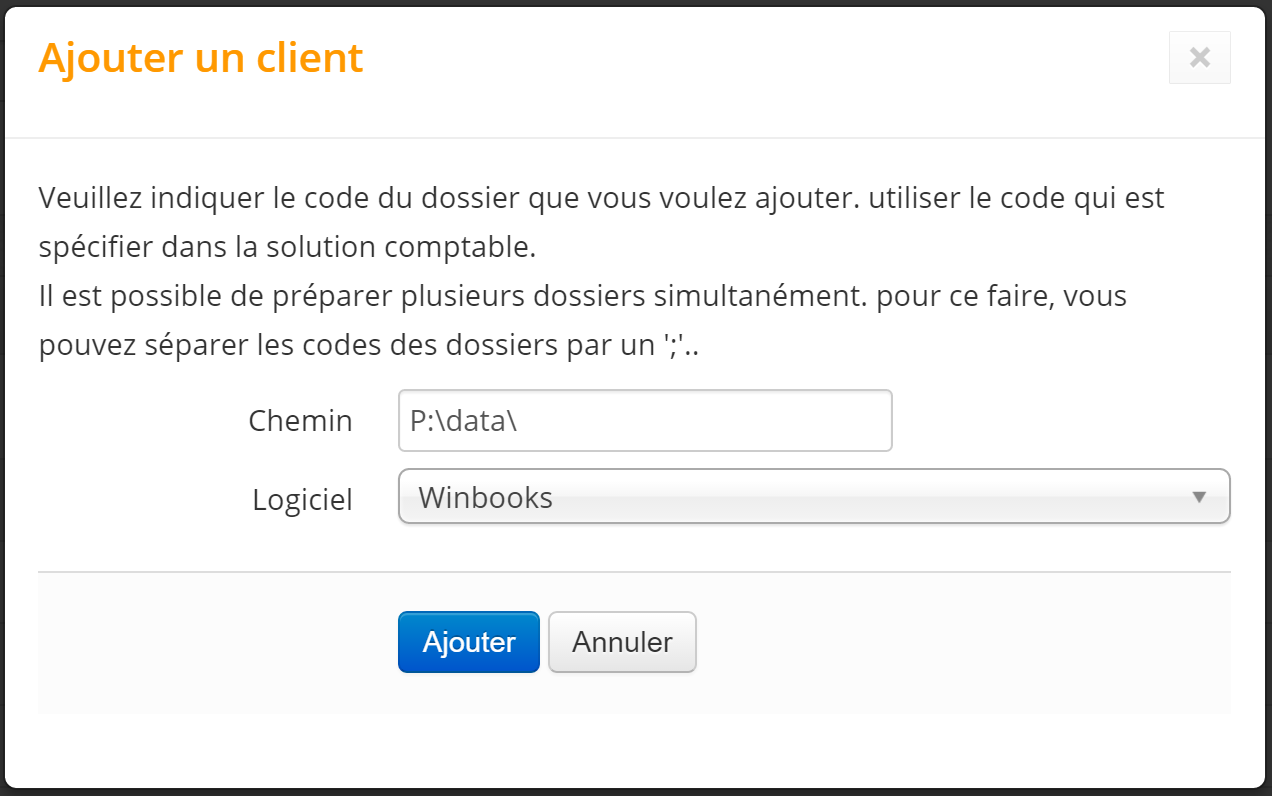1272x796 pixels.
Task: Open the Logiciel dropdown list
Action: click(814, 496)
